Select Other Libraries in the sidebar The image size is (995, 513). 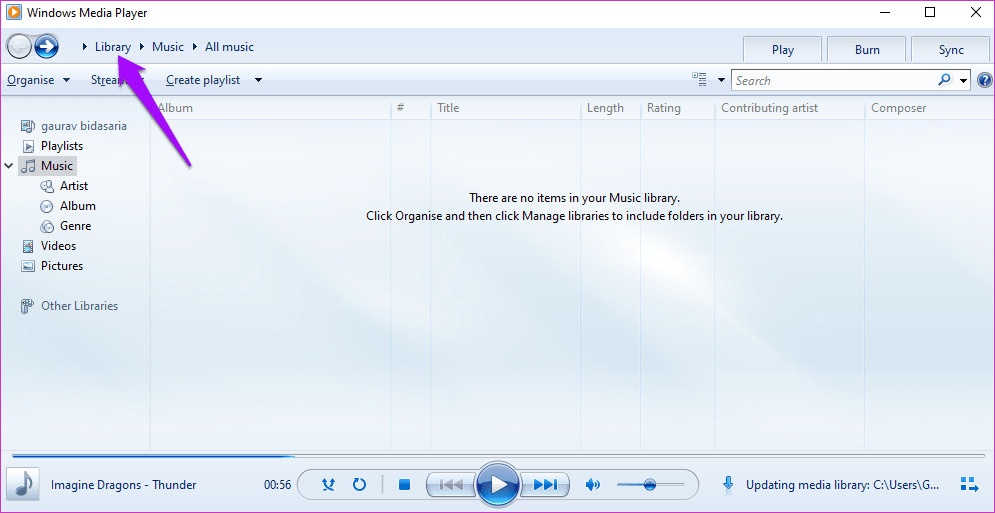pos(79,306)
